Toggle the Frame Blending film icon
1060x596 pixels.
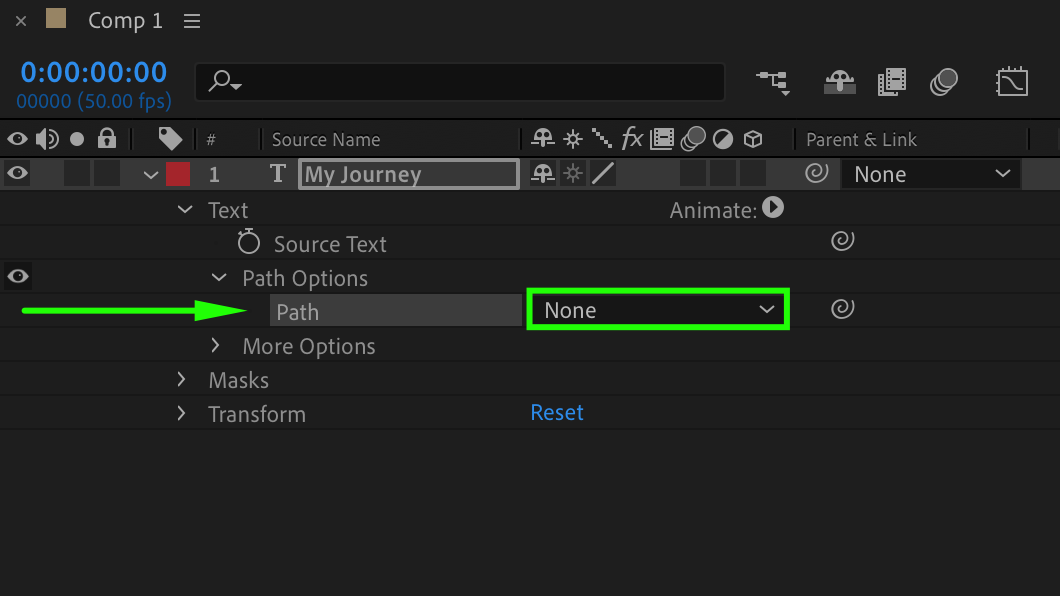891,82
